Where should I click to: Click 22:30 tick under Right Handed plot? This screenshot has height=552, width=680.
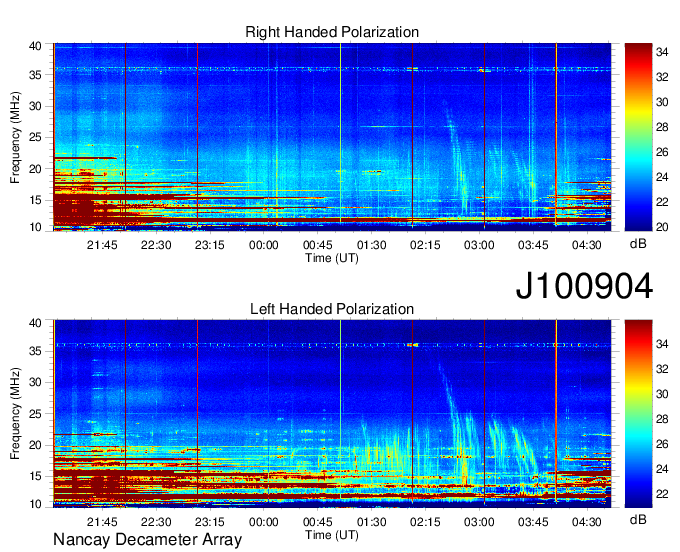tap(156, 245)
